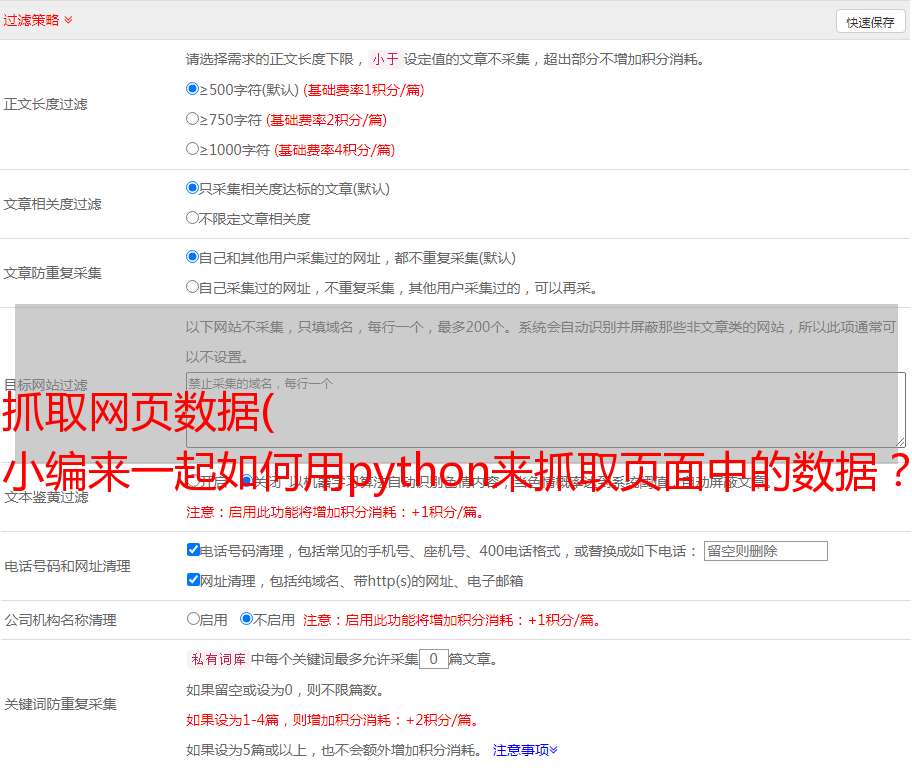Select 关闭 radio for 文本鉴黄过滤
This screenshot has height=768, width=912.
[x=247, y=482]
